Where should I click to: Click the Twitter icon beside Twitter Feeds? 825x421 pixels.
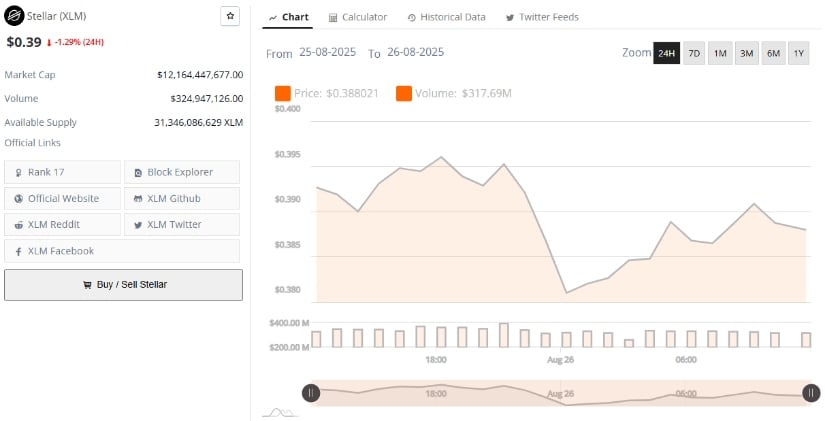tap(510, 18)
